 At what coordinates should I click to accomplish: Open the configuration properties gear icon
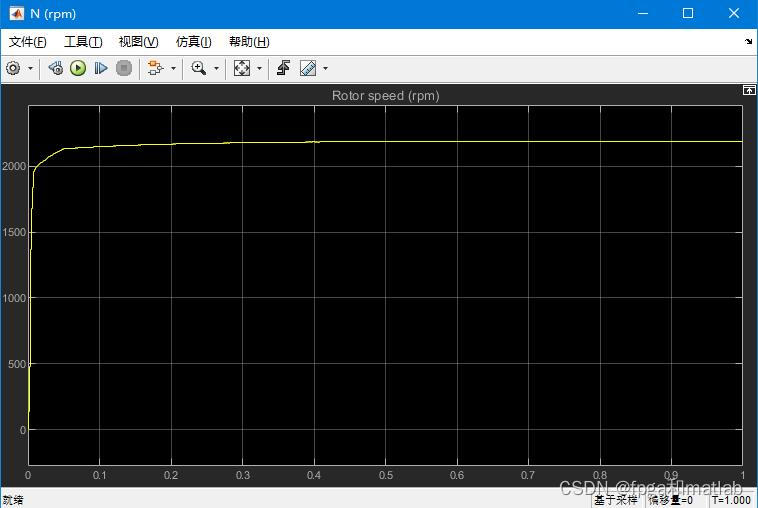(x=13, y=68)
